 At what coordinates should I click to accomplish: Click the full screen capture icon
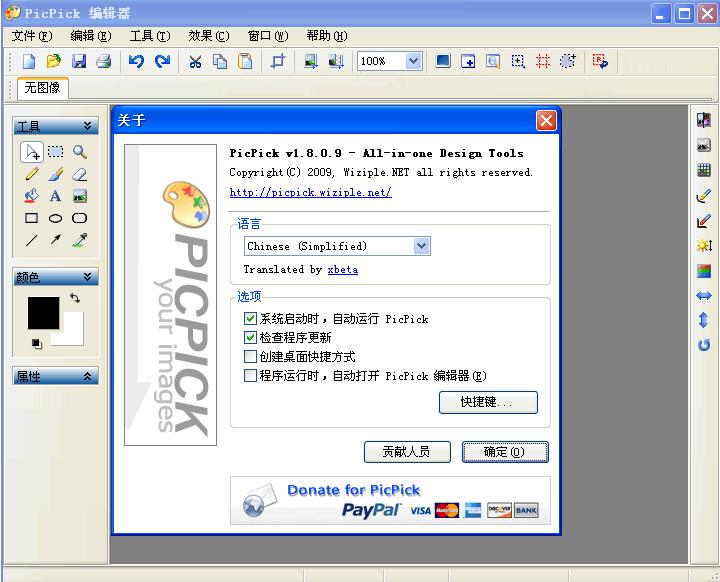[443, 61]
